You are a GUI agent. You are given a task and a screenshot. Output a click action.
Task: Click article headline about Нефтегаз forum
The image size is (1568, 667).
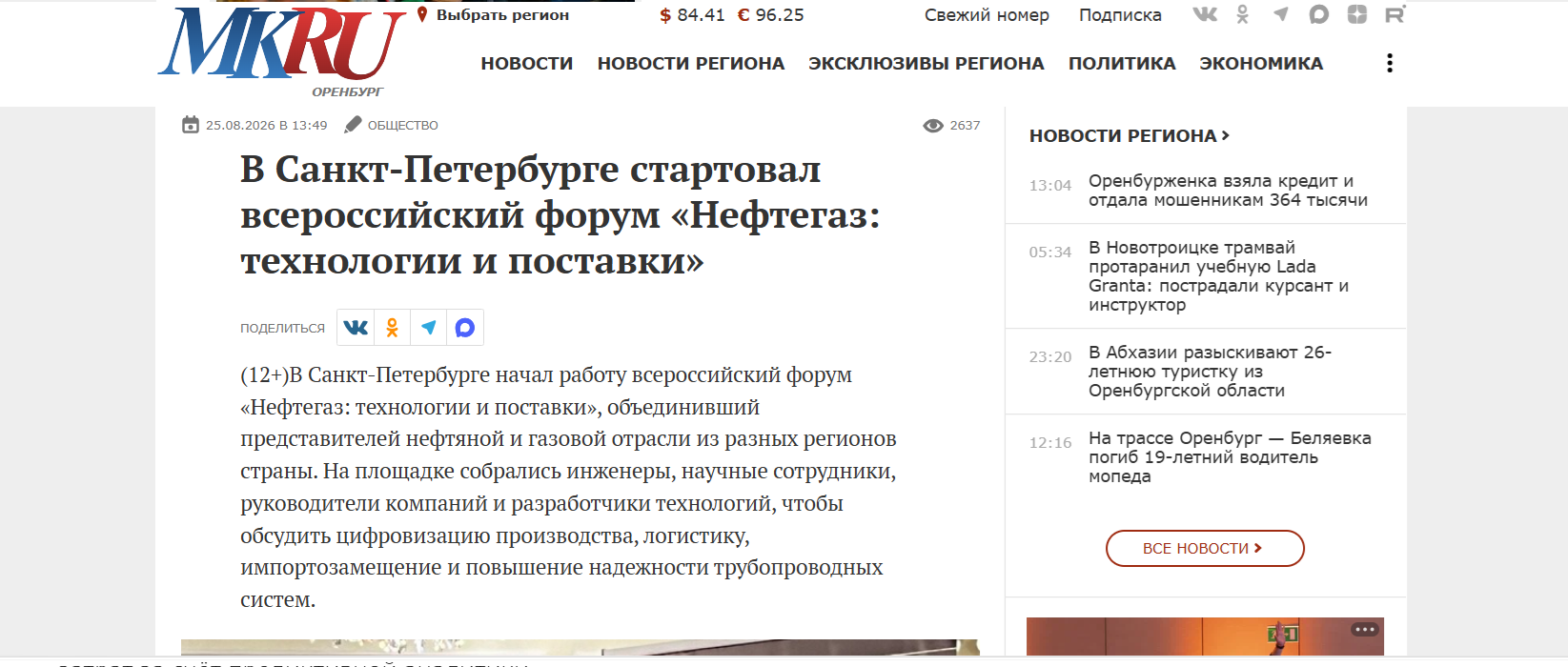click(560, 214)
